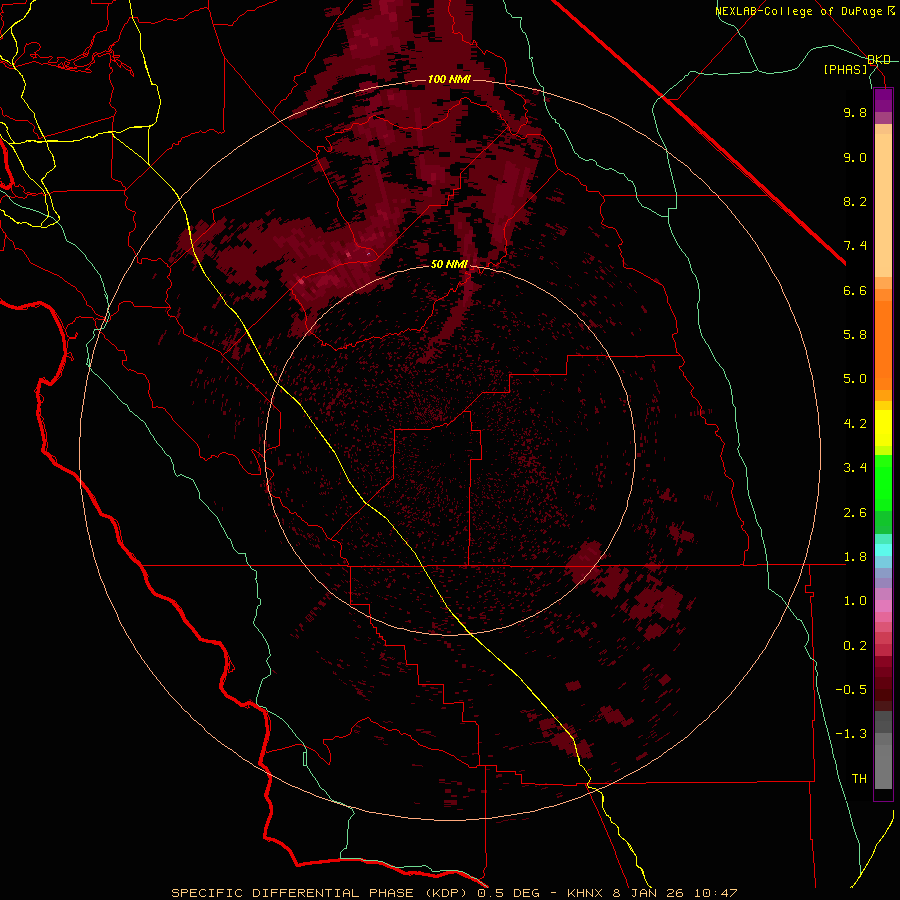Click the pink segment near 1.0 on color bar

click(x=883, y=605)
